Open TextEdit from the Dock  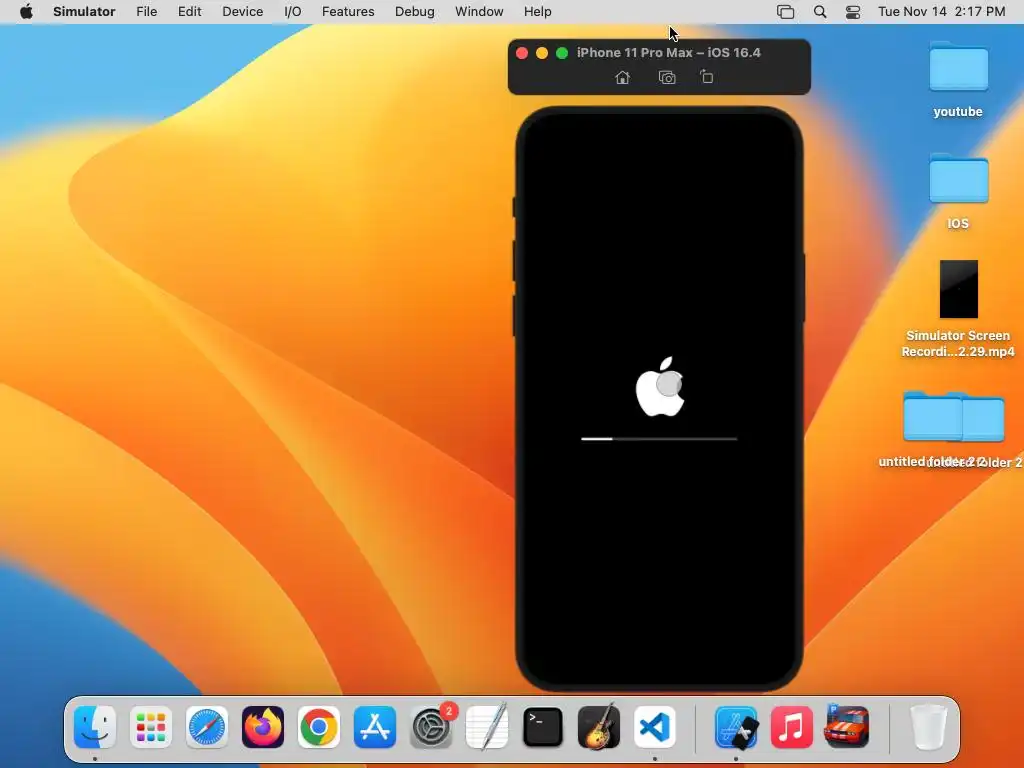coord(487,727)
